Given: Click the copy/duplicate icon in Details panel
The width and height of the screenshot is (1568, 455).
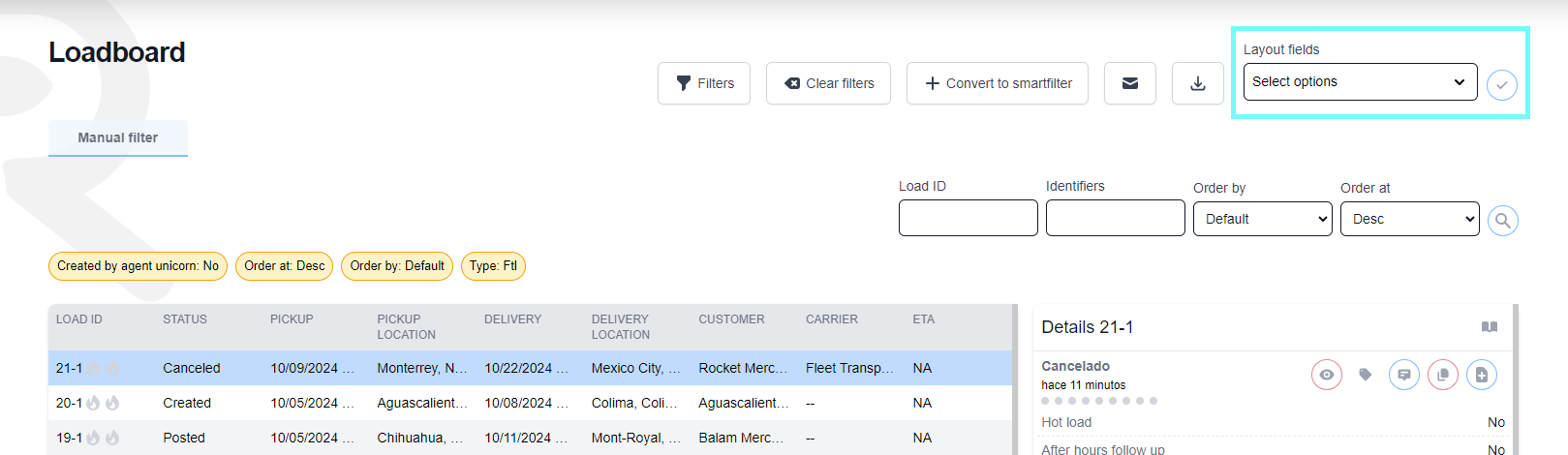Looking at the screenshot, I should point(1443,375).
